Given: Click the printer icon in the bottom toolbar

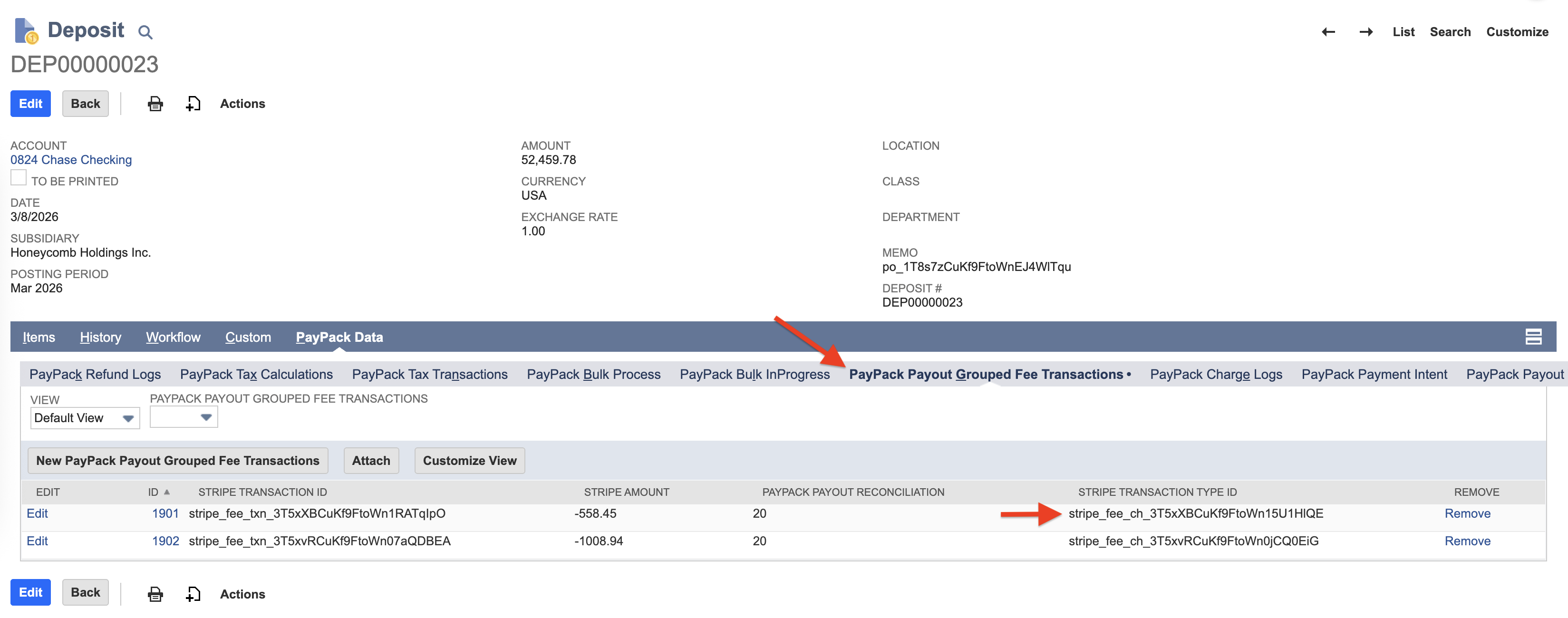Looking at the screenshot, I should [155, 594].
